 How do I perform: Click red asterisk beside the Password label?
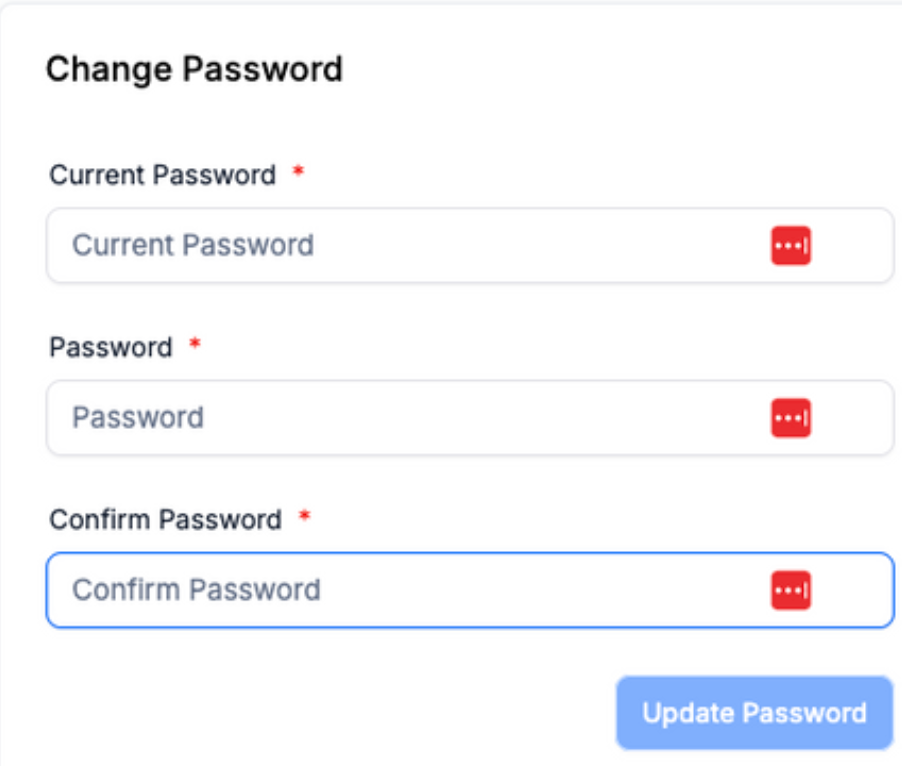pyautogui.click(x=195, y=344)
